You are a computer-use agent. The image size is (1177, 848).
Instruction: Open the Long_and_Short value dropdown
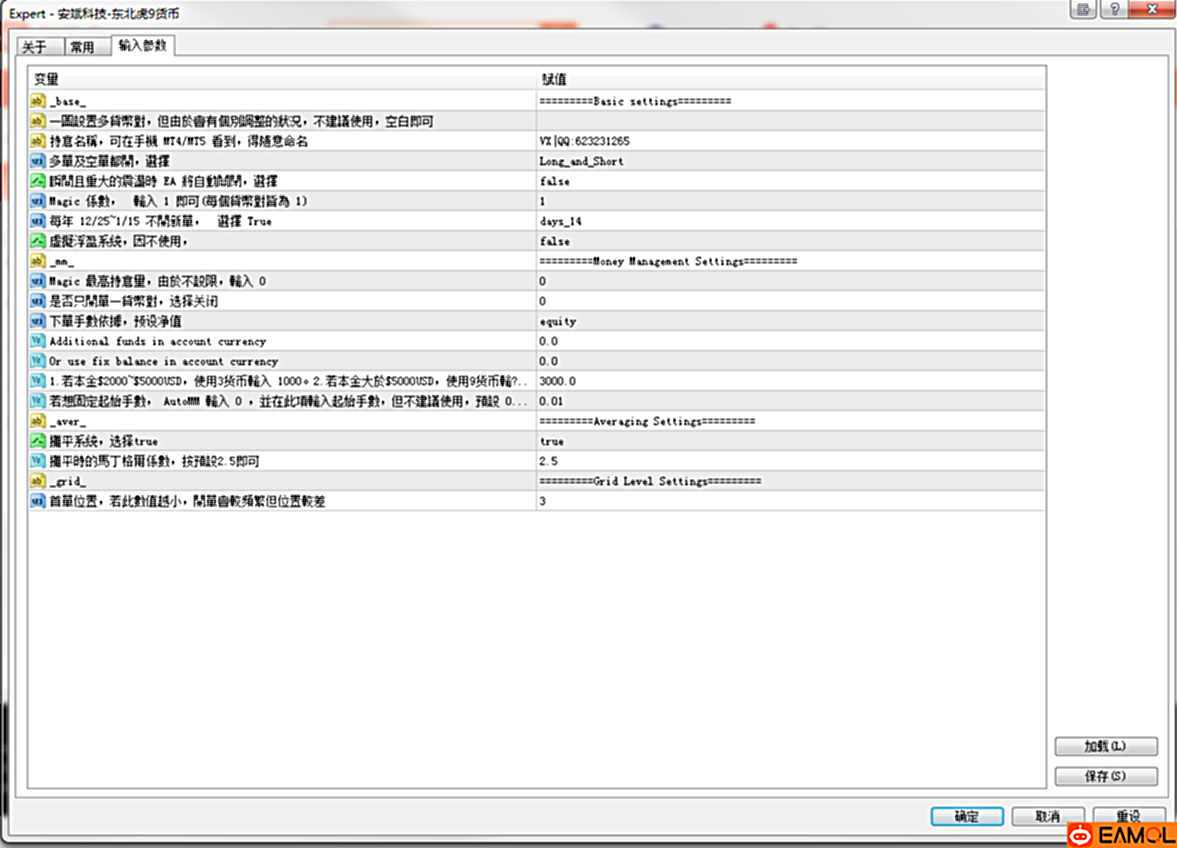581,161
